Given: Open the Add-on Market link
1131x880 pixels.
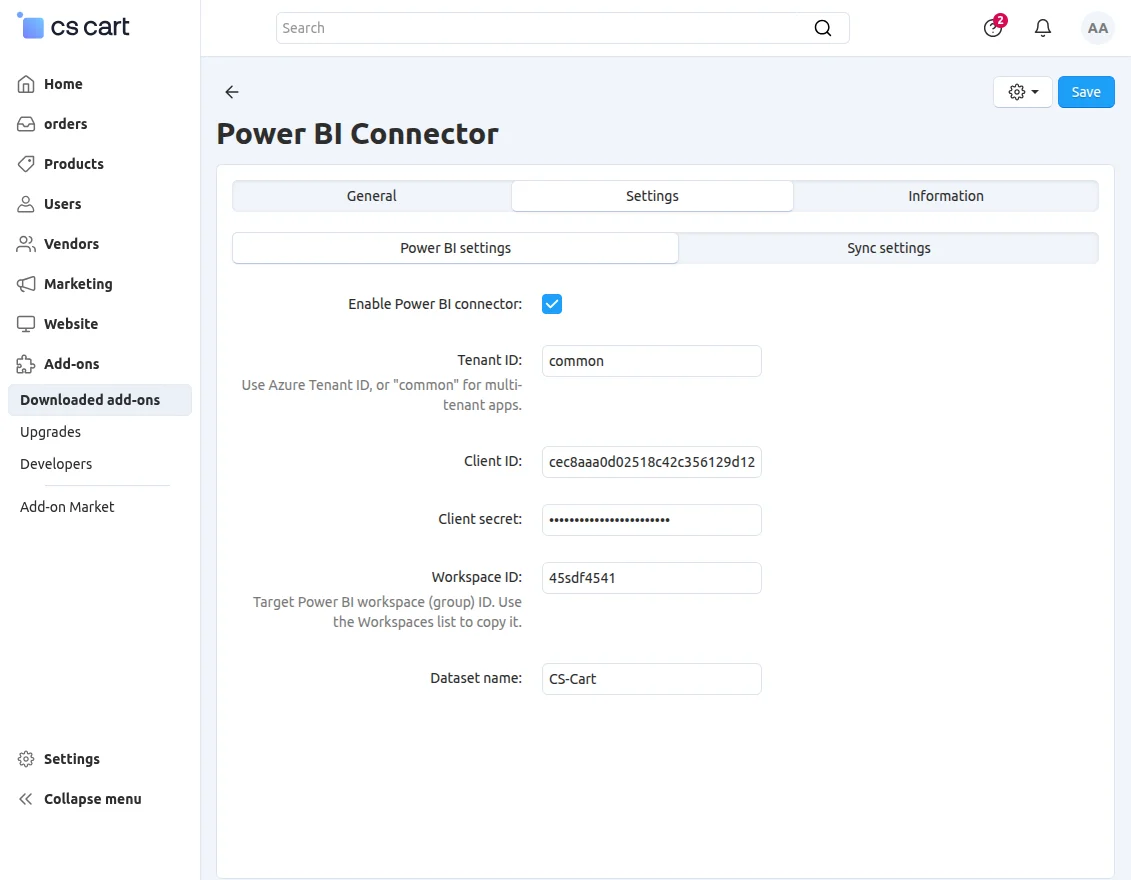Looking at the screenshot, I should coord(67,507).
